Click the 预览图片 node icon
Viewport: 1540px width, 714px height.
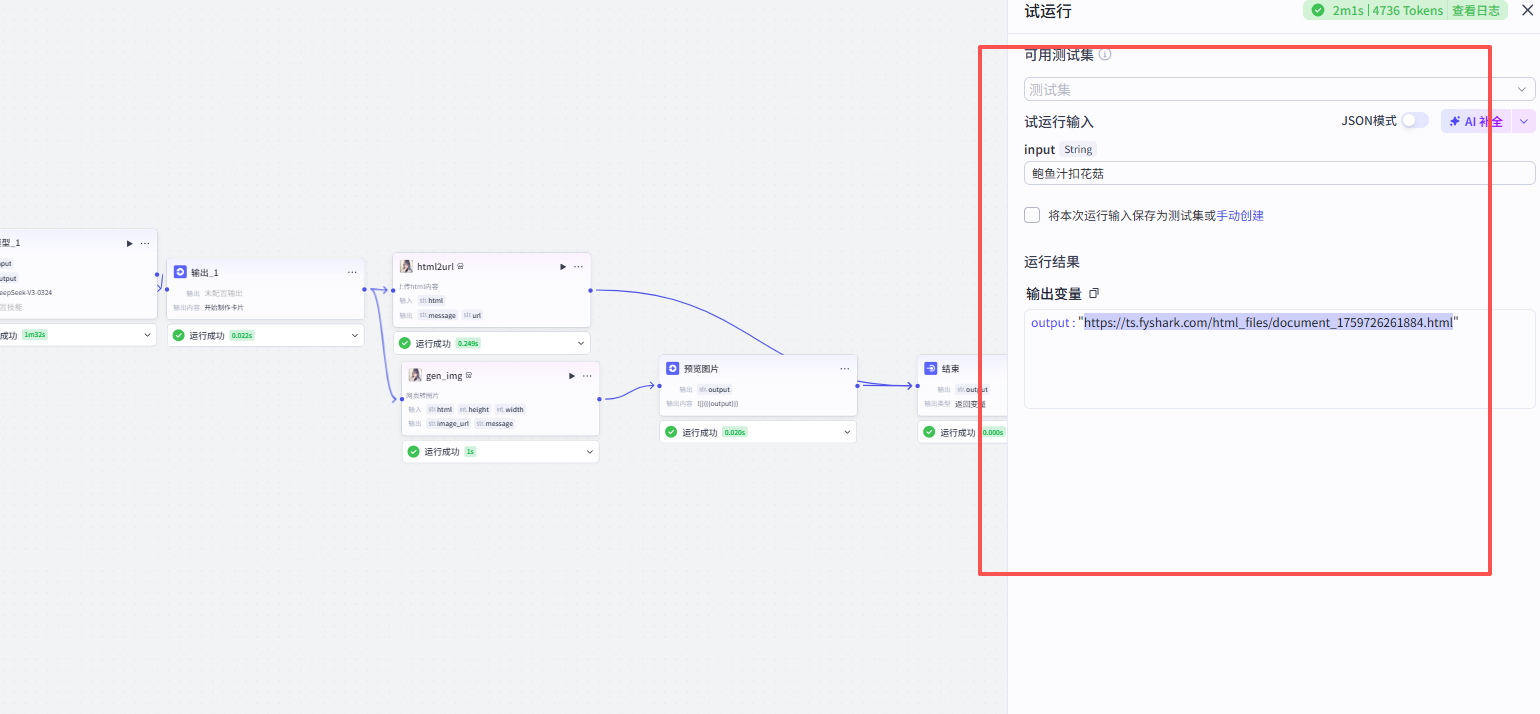pos(673,369)
